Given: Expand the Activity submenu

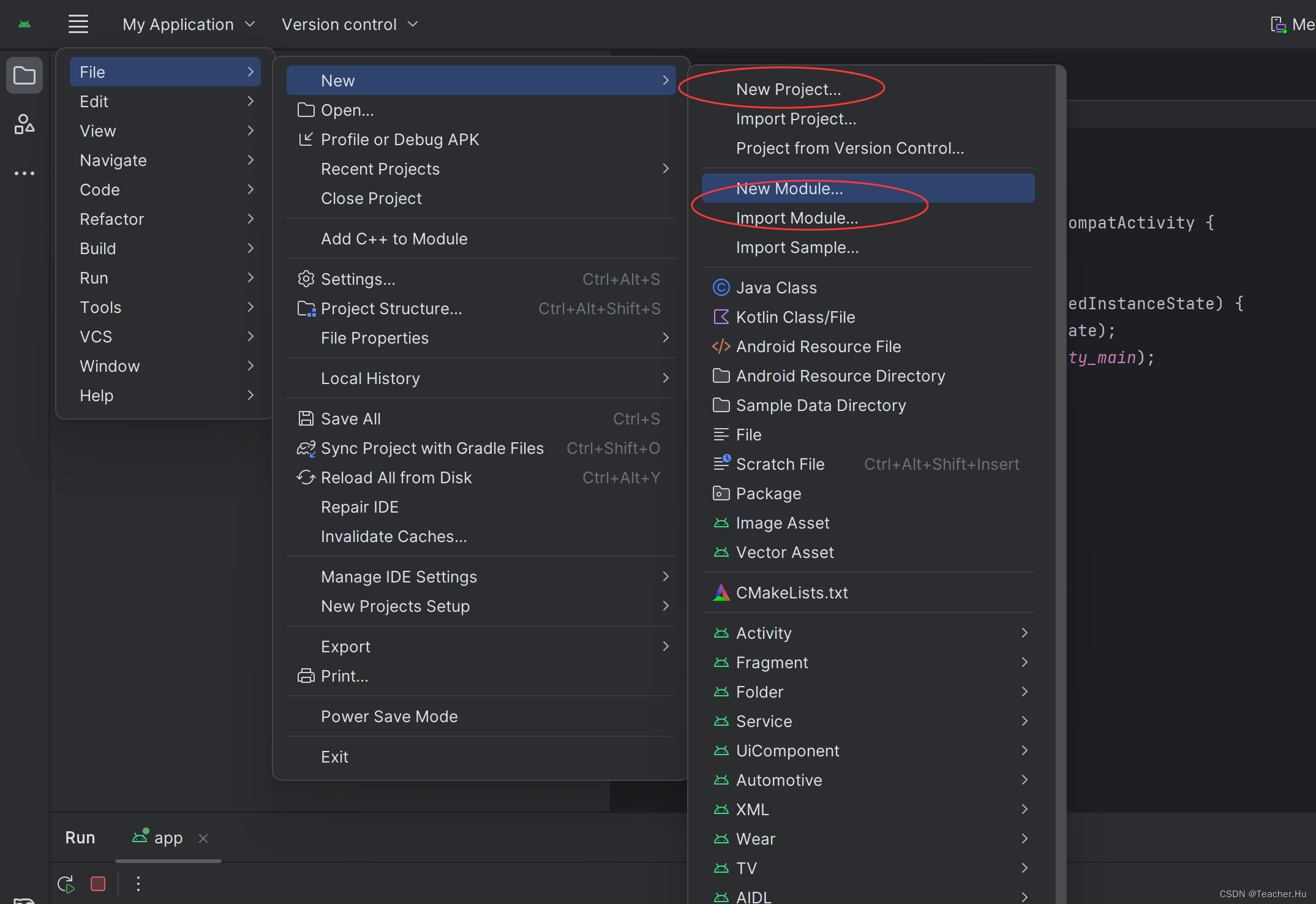Looking at the screenshot, I should tap(1030, 633).
